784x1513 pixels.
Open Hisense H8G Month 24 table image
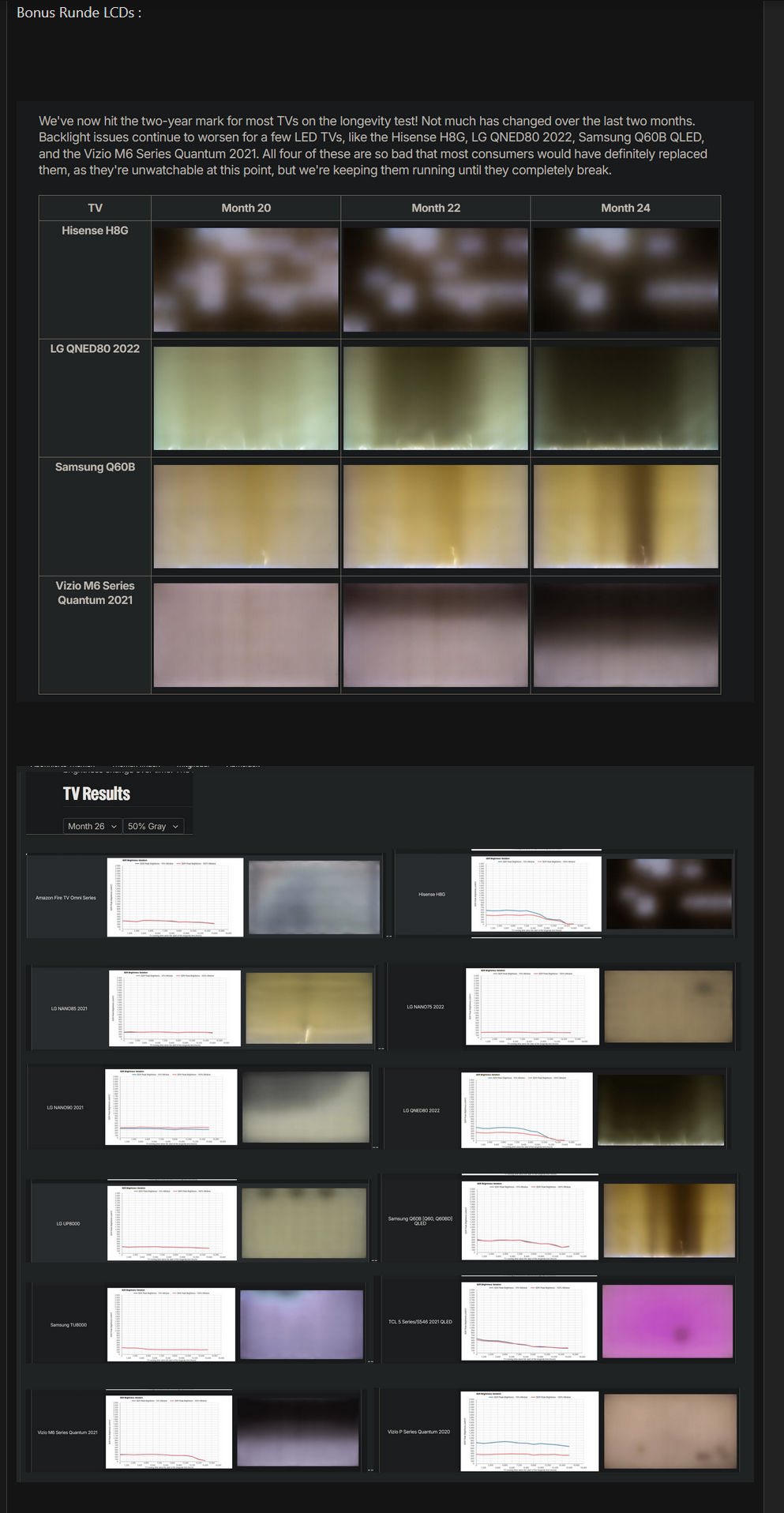point(626,280)
